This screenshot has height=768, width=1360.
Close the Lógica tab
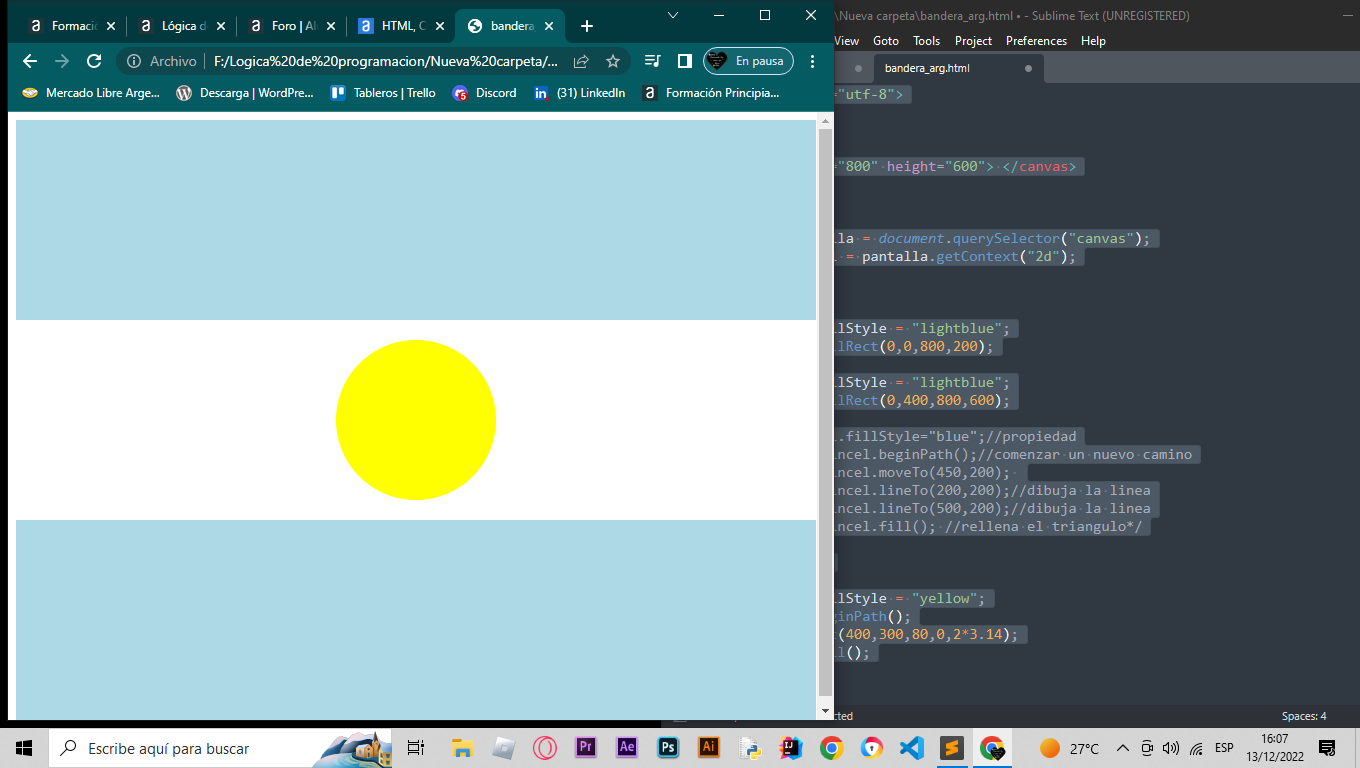point(220,26)
